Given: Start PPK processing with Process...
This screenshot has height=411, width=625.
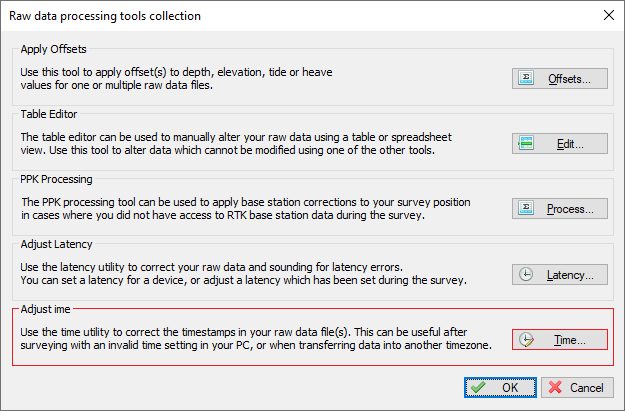Looking at the screenshot, I should (x=560, y=208).
